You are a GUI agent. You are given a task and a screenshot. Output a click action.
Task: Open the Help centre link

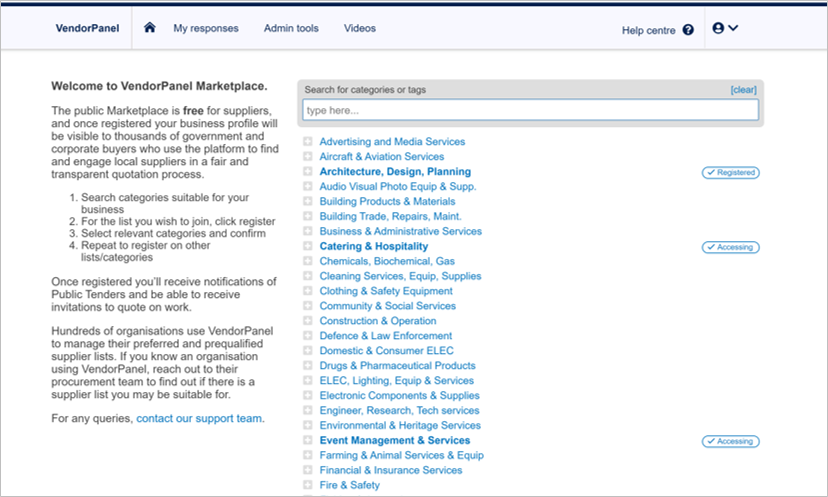click(648, 31)
